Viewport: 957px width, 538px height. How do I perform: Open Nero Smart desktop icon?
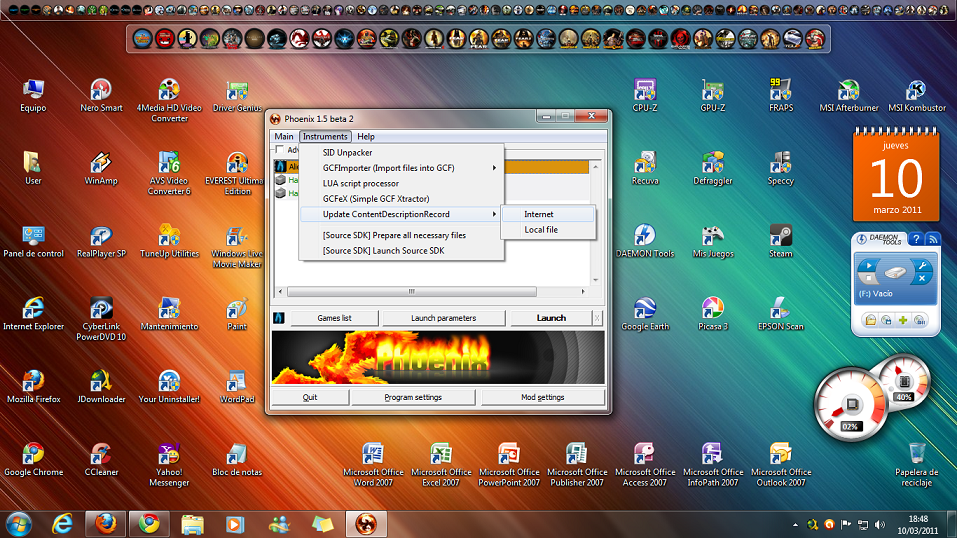pyautogui.click(x=101, y=96)
